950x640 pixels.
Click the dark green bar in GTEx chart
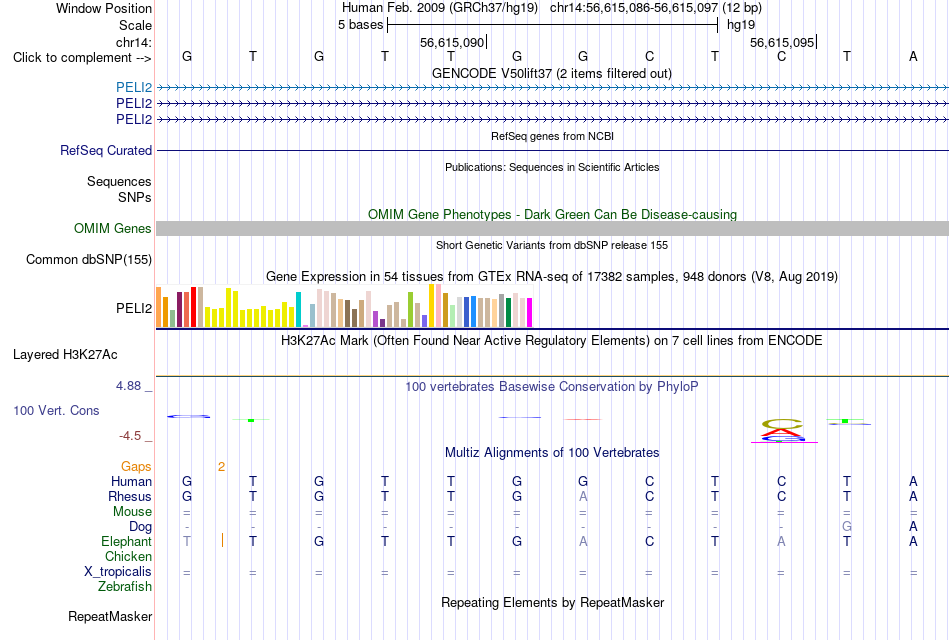tap(508, 313)
